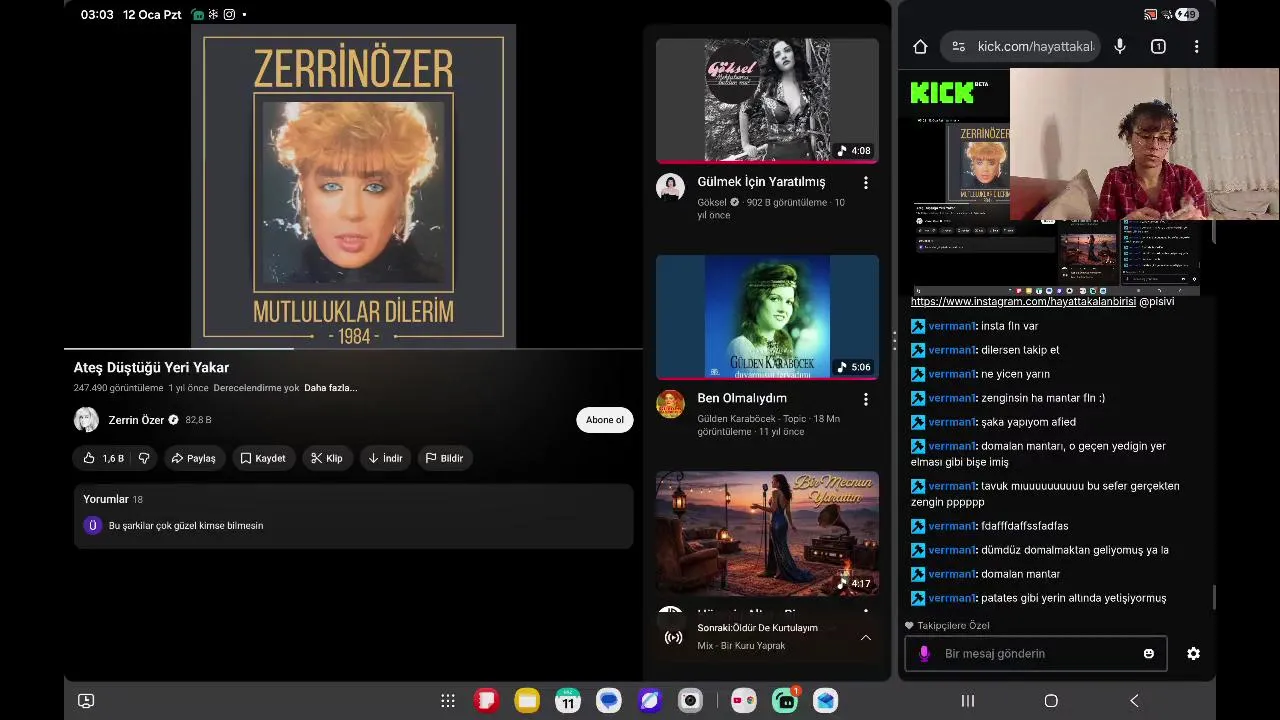
Task: Open Calendar app showing 11
Action: tap(568, 701)
